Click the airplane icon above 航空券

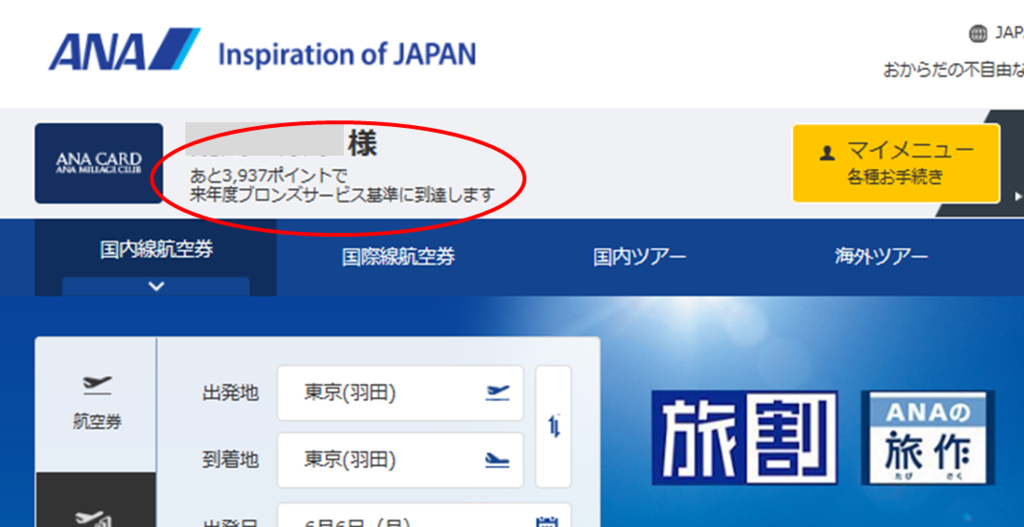coord(97,385)
